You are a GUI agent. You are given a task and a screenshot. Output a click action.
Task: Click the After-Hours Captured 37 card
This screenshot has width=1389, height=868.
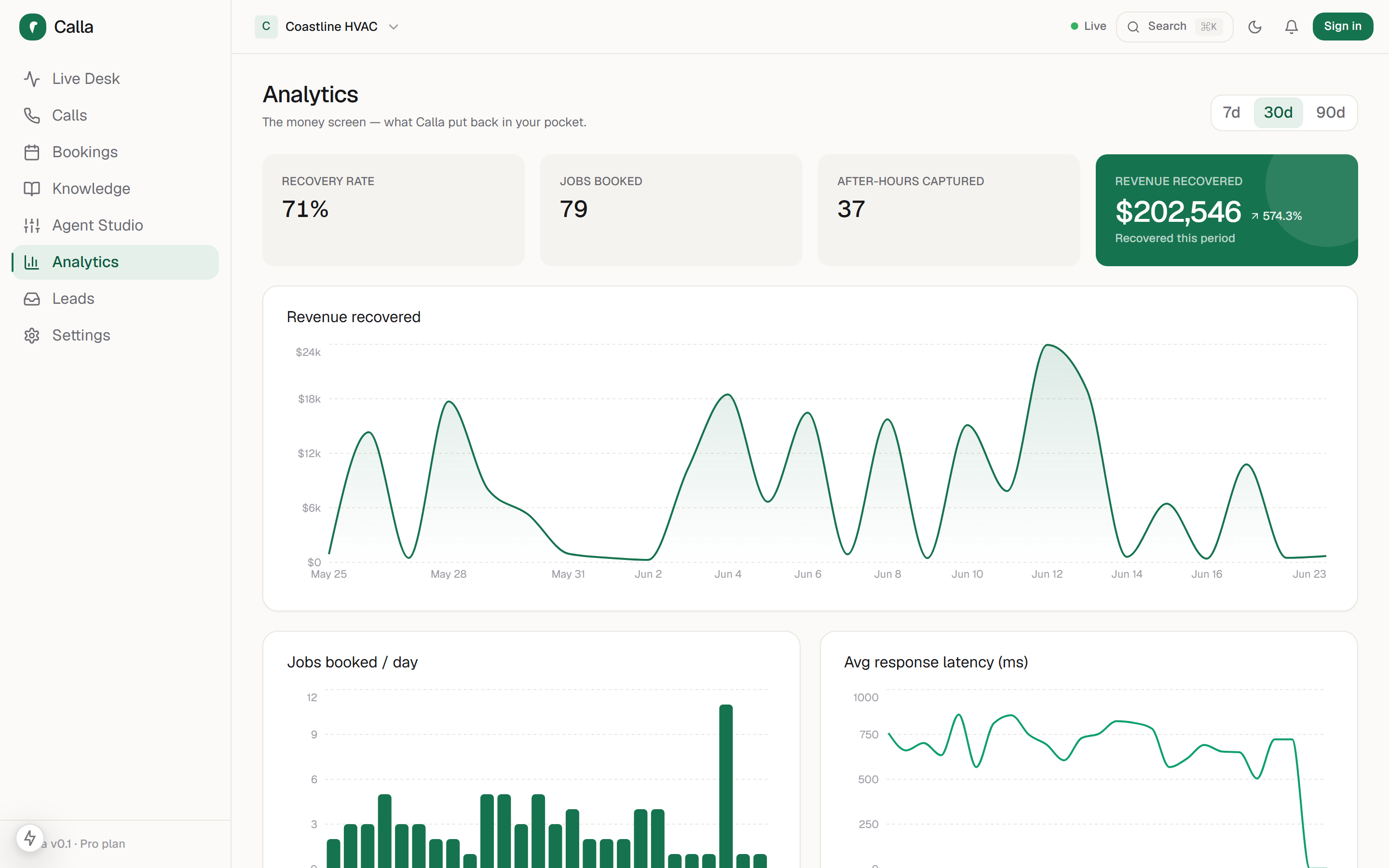[949, 210]
